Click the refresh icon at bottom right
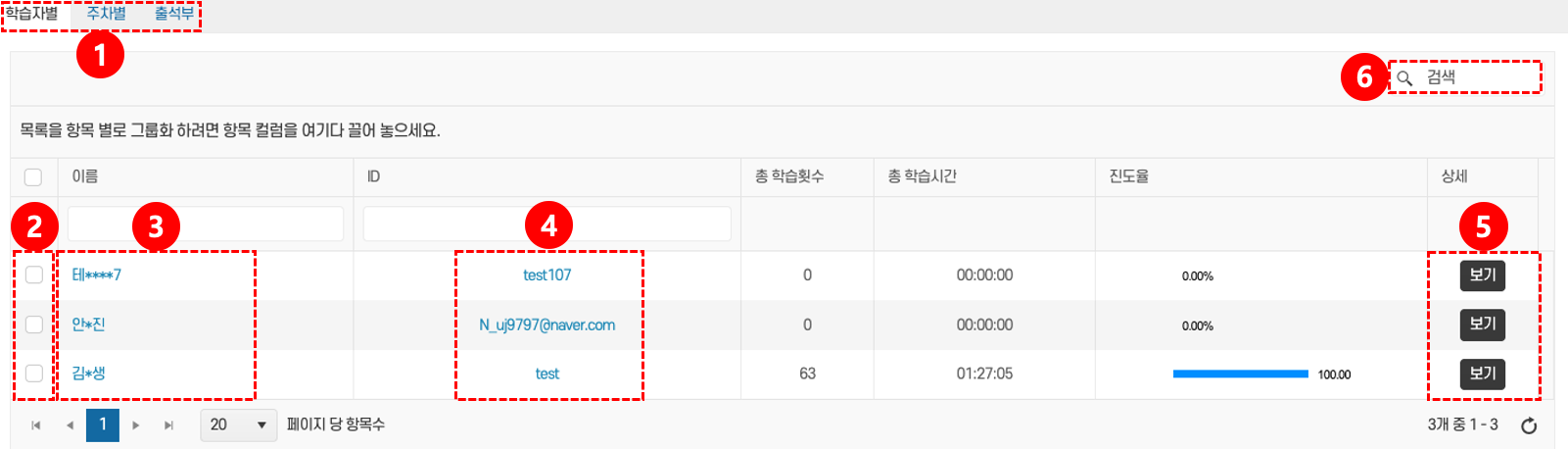Image resolution: width=1568 pixels, height=449 pixels. pyautogui.click(x=1528, y=425)
